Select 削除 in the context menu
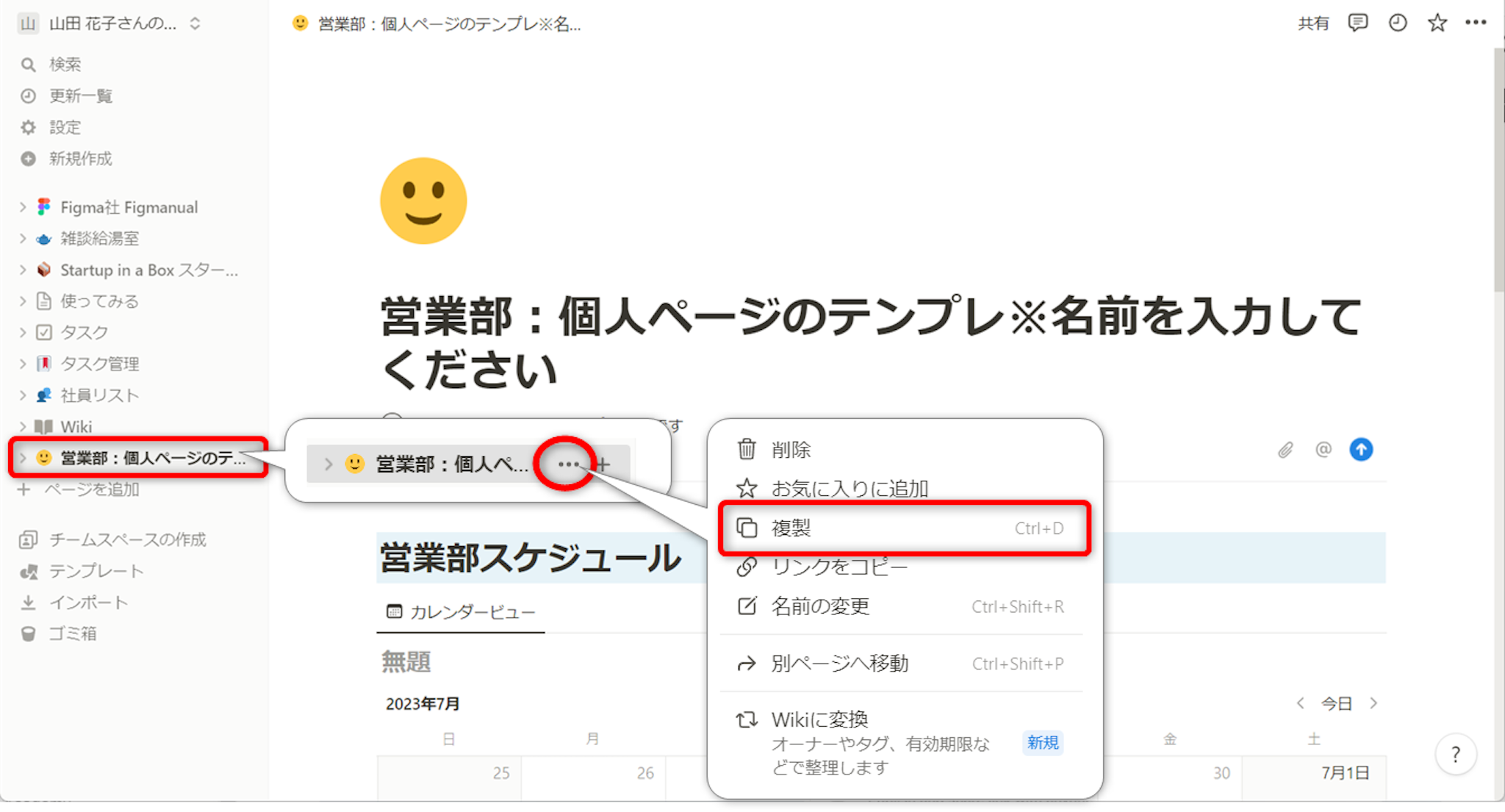Viewport: 1505px width, 812px height. pos(791,450)
